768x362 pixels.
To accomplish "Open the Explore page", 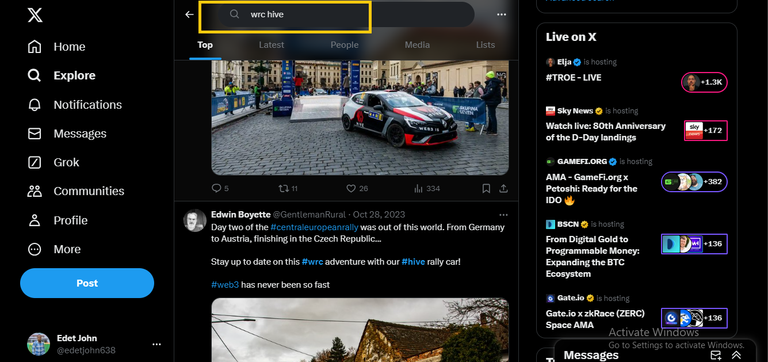I will [61, 75].
